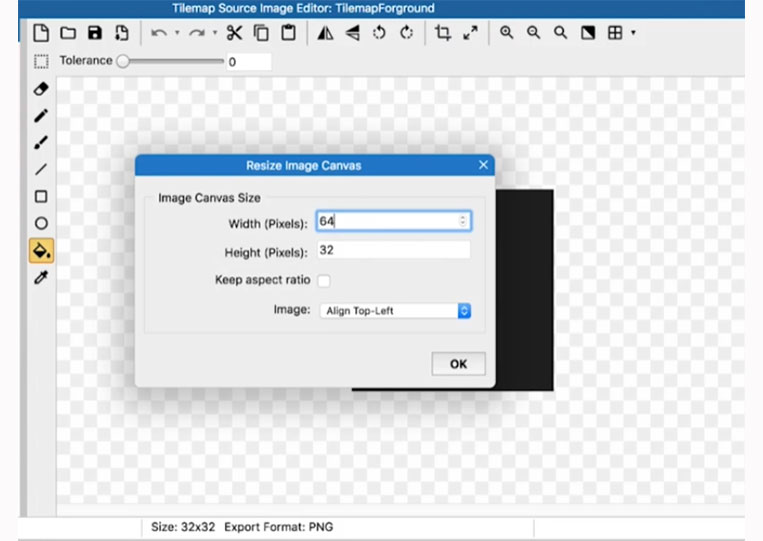Click the Tolerance slider handle
The width and height of the screenshot is (763, 541).
tap(123, 61)
